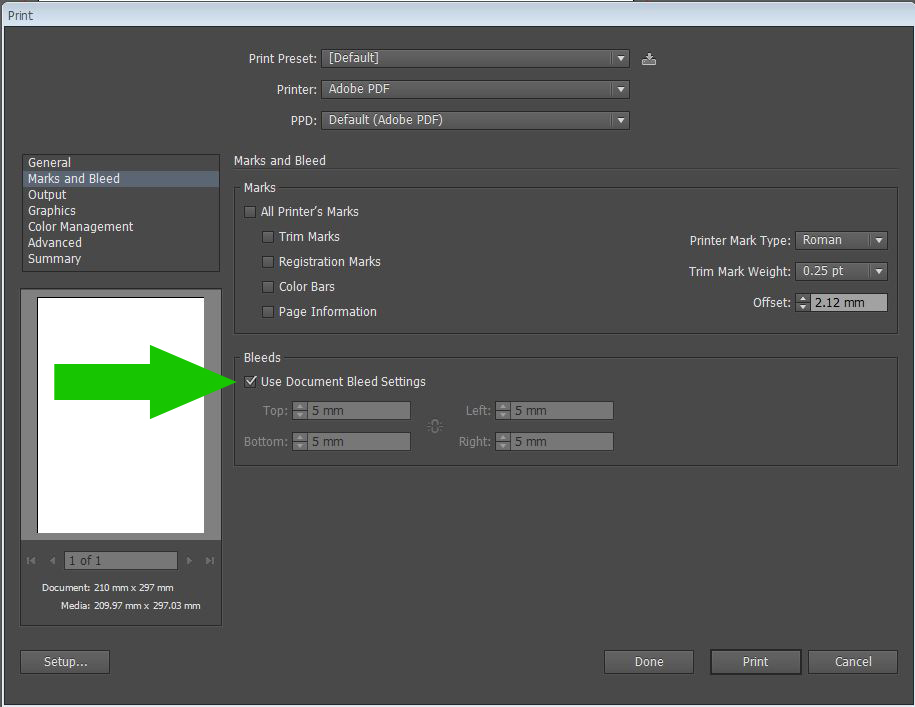The height and width of the screenshot is (707, 915).
Task: Select Marks and Bleed category
Action: pyautogui.click(x=121, y=178)
